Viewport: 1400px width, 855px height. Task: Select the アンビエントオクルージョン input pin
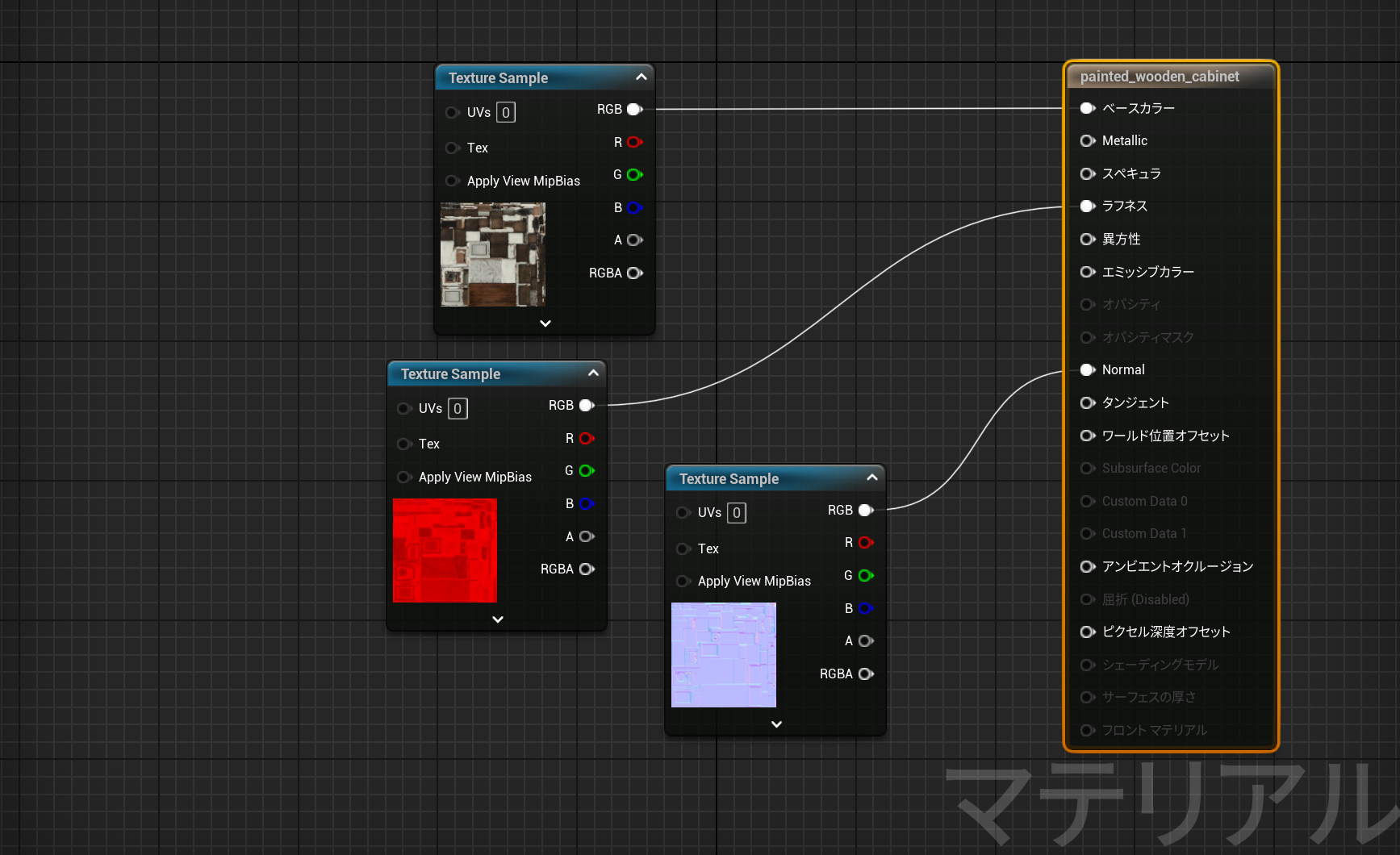(x=1087, y=567)
